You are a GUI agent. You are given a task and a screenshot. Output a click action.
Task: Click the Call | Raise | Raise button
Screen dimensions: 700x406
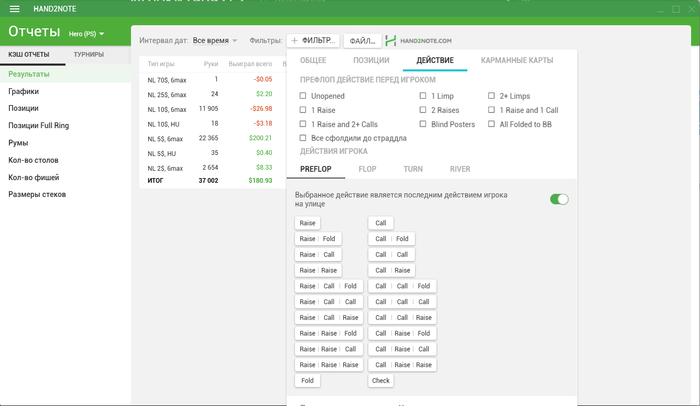(402, 365)
